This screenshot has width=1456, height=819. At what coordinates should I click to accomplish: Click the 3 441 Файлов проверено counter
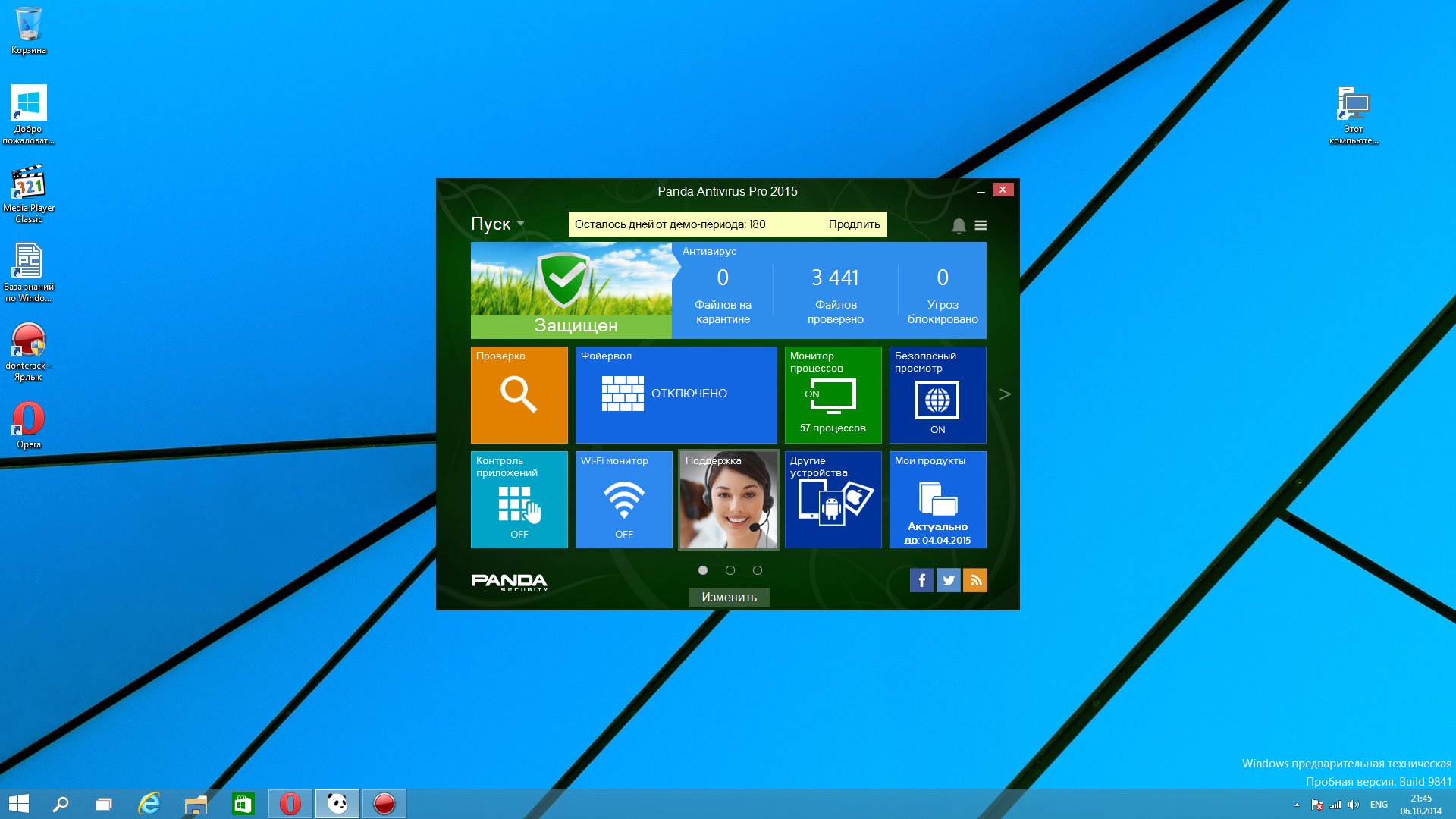(x=836, y=296)
